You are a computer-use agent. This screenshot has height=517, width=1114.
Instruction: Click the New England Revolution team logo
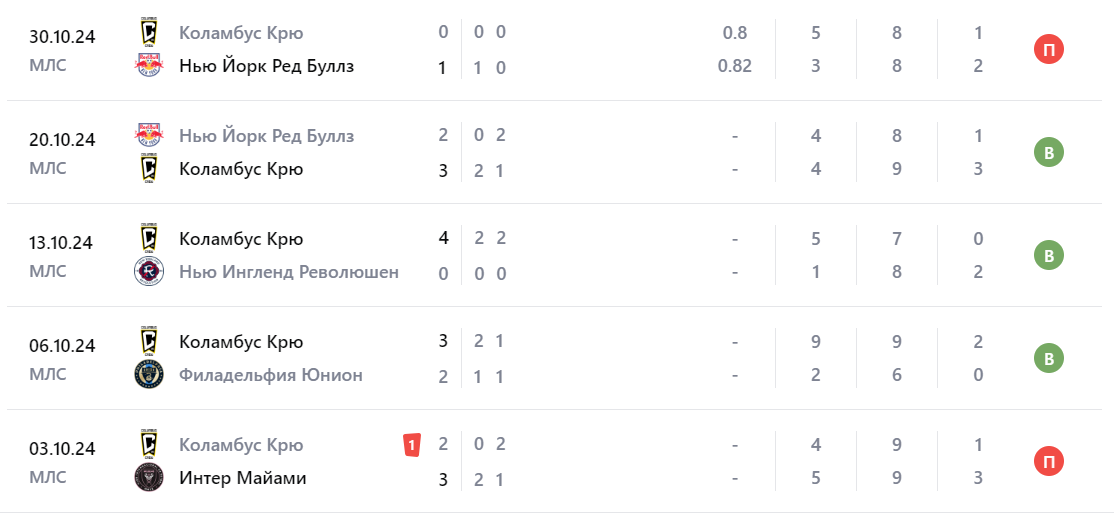(x=148, y=272)
